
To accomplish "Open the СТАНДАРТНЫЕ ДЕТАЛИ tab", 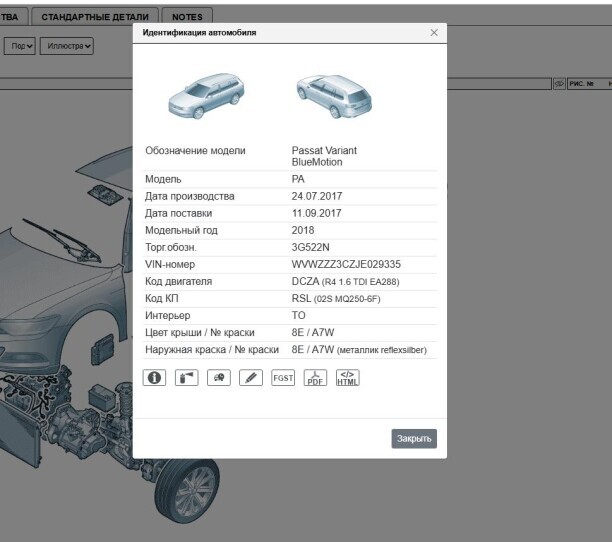I will (95, 17).
